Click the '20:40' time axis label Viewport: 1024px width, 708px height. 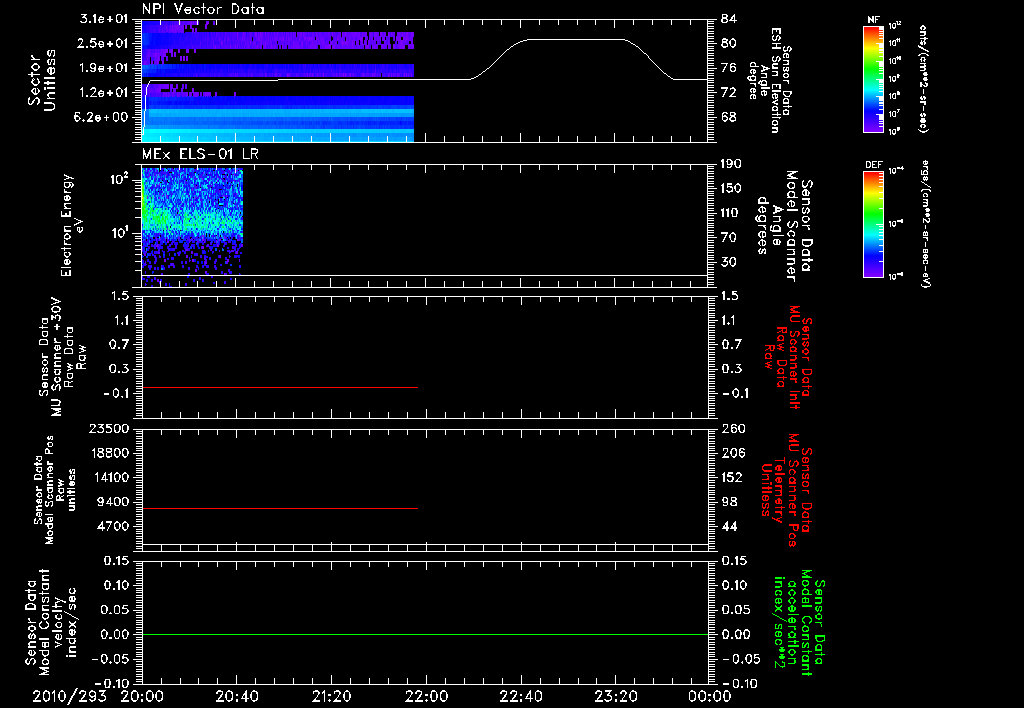click(x=236, y=696)
